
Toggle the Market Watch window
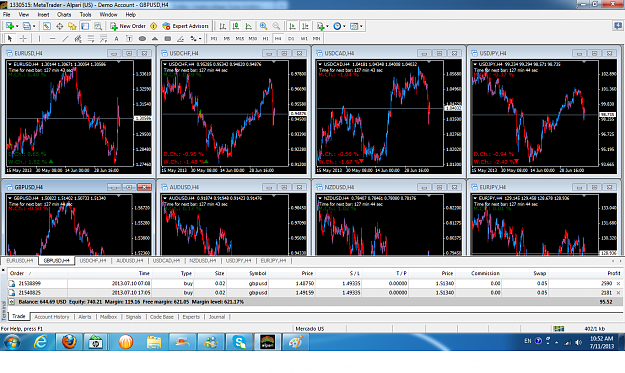tap(47, 26)
